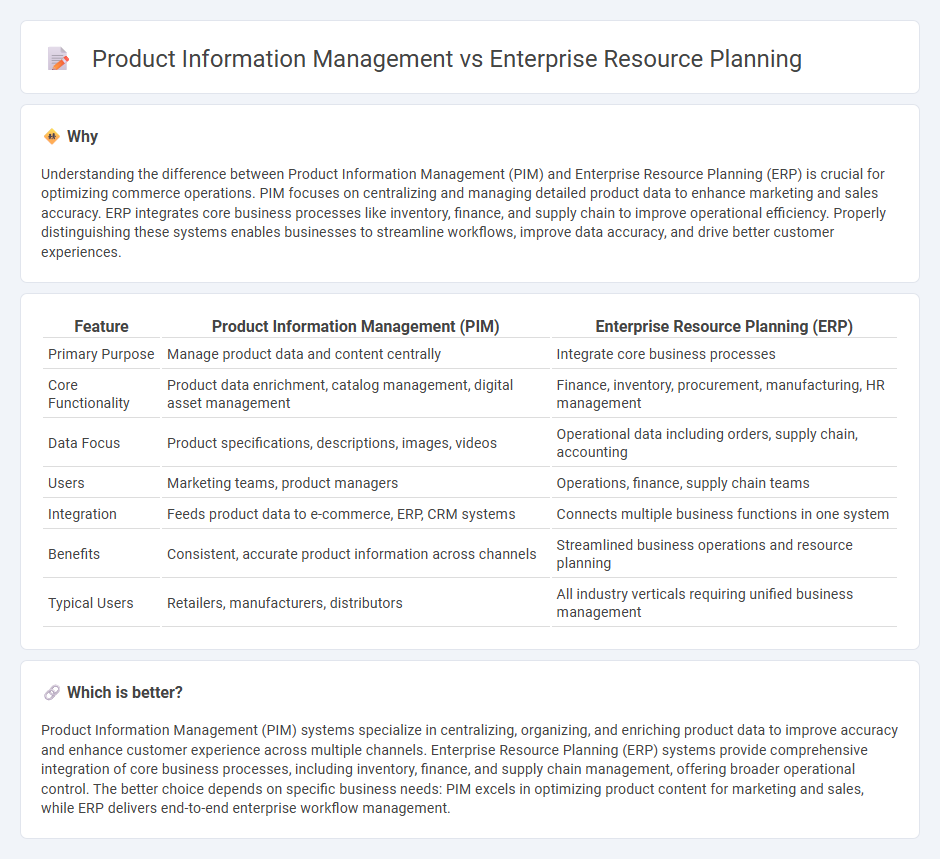Click the cell Integrate core business processes

tap(724, 354)
